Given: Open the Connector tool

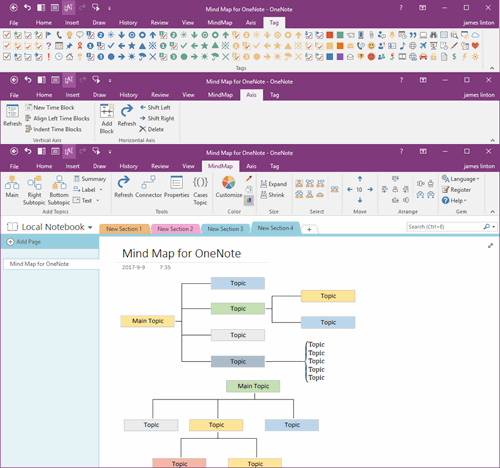Looking at the screenshot, I should point(148,187).
